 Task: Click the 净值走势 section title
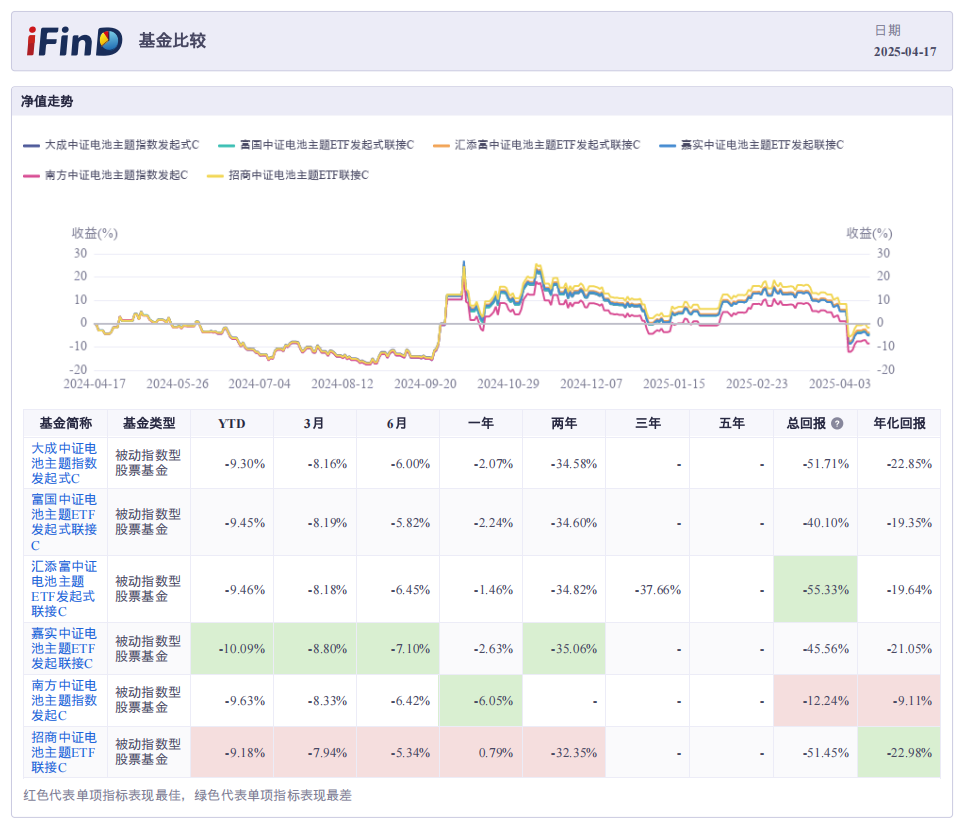47,101
